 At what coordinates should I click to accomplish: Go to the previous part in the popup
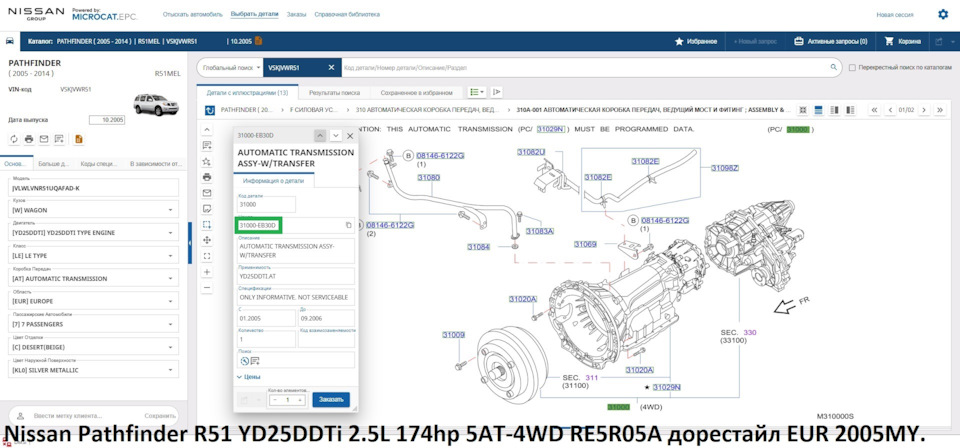[x=320, y=135]
